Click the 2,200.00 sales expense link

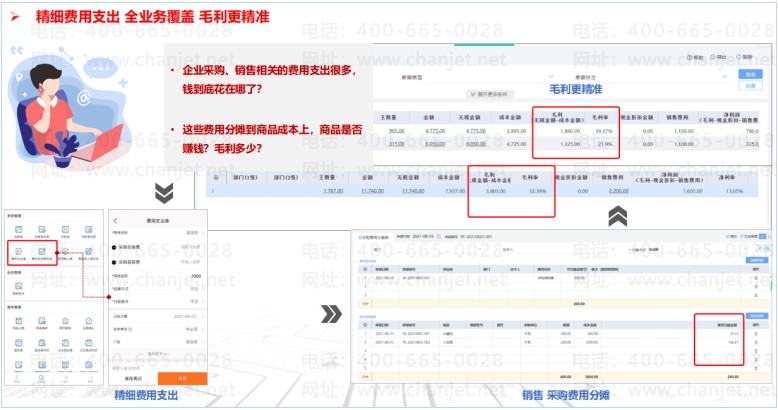[x=619, y=191]
